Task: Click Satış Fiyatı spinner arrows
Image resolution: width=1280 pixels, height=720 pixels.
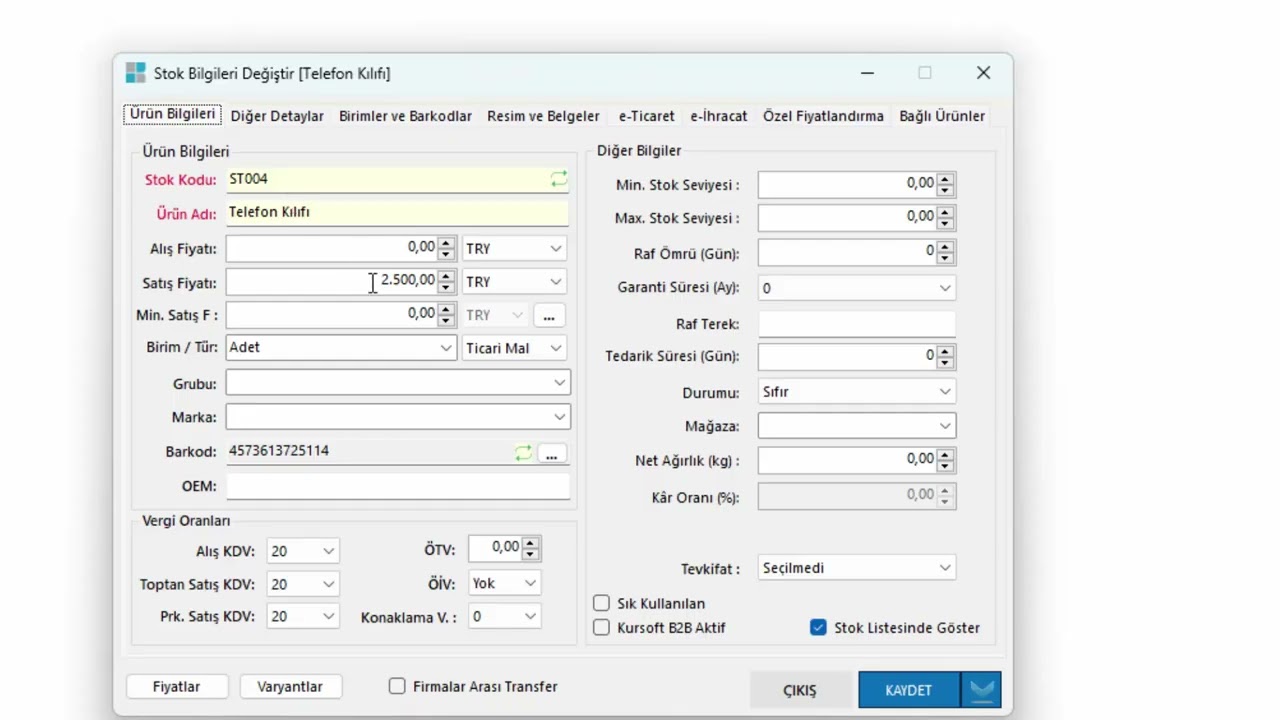Action: point(446,282)
